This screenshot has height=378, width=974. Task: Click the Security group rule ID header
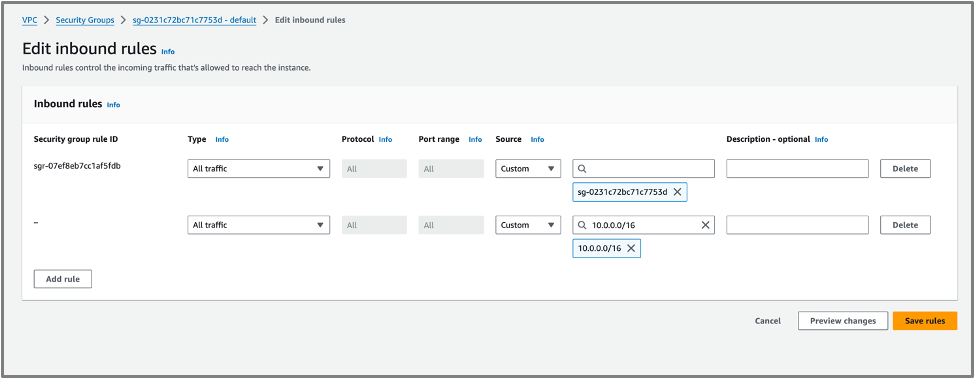(76, 140)
